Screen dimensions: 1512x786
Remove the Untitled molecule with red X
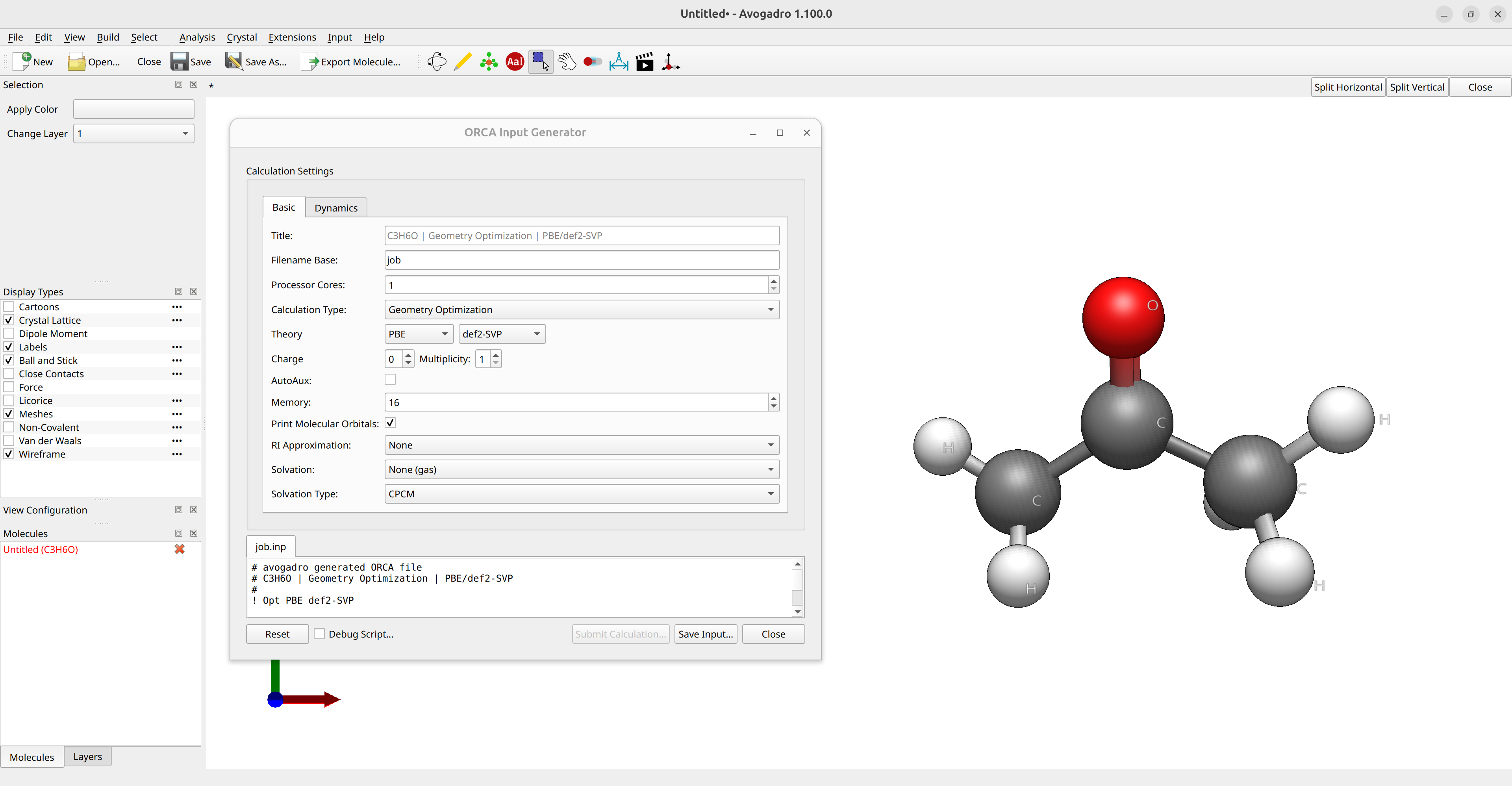(180, 549)
